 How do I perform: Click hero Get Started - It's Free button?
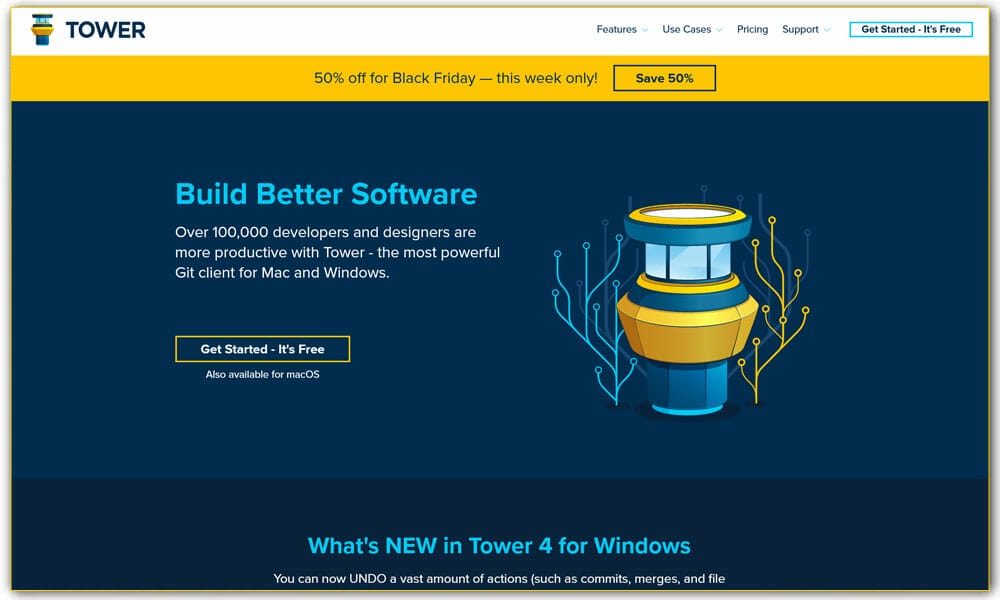point(262,349)
